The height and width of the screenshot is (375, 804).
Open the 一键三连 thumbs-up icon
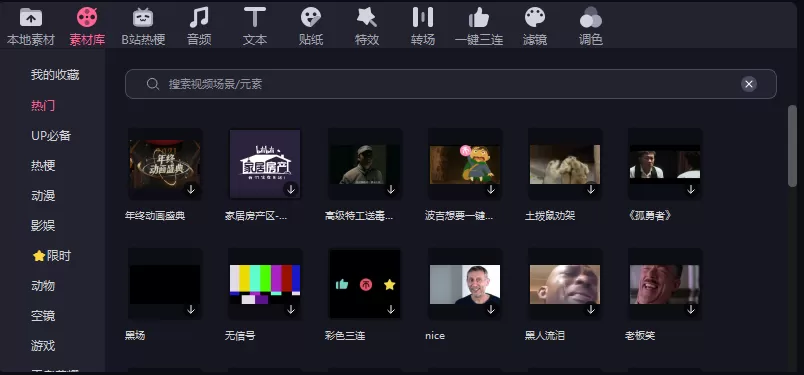click(478, 18)
